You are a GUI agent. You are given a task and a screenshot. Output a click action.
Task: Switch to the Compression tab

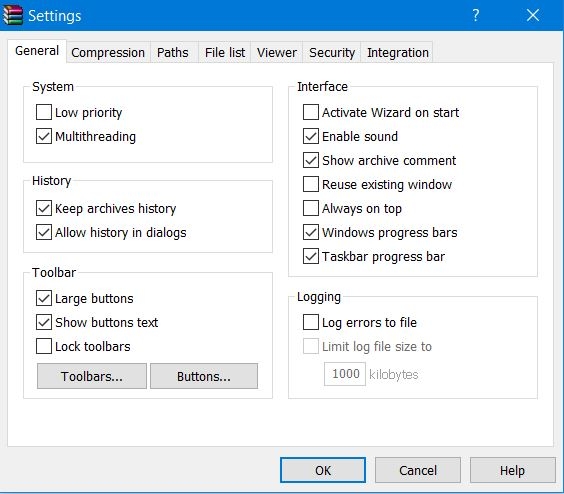(x=108, y=53)
